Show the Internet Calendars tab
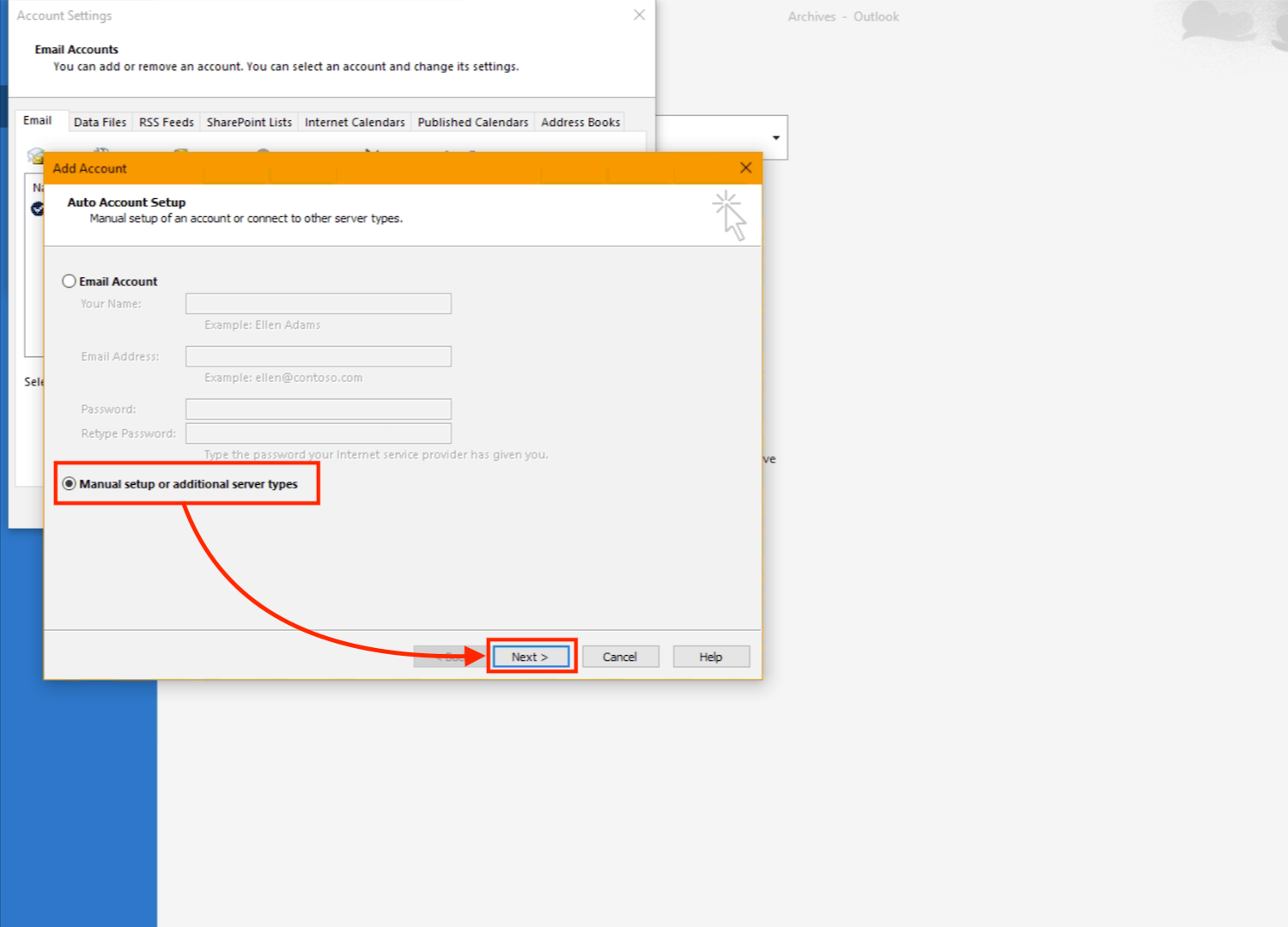 (355, 123)
